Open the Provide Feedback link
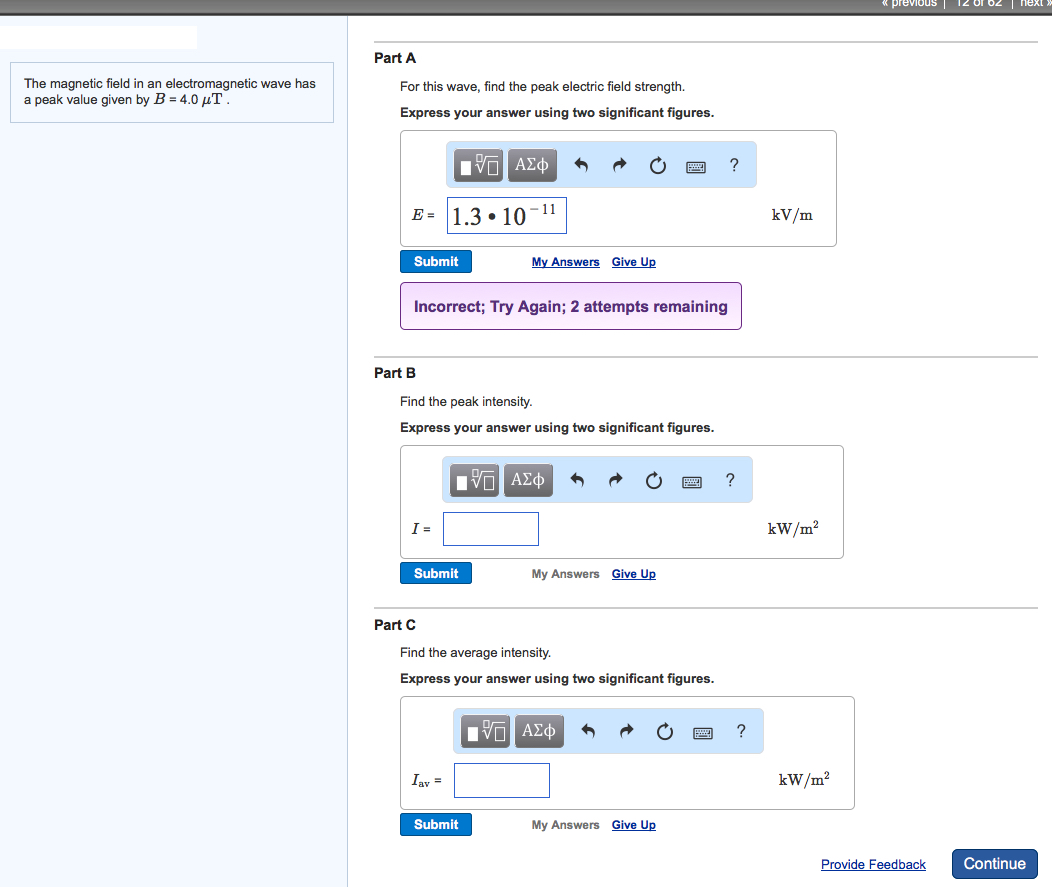This screenshot has width=1052, height=887. 874,865
